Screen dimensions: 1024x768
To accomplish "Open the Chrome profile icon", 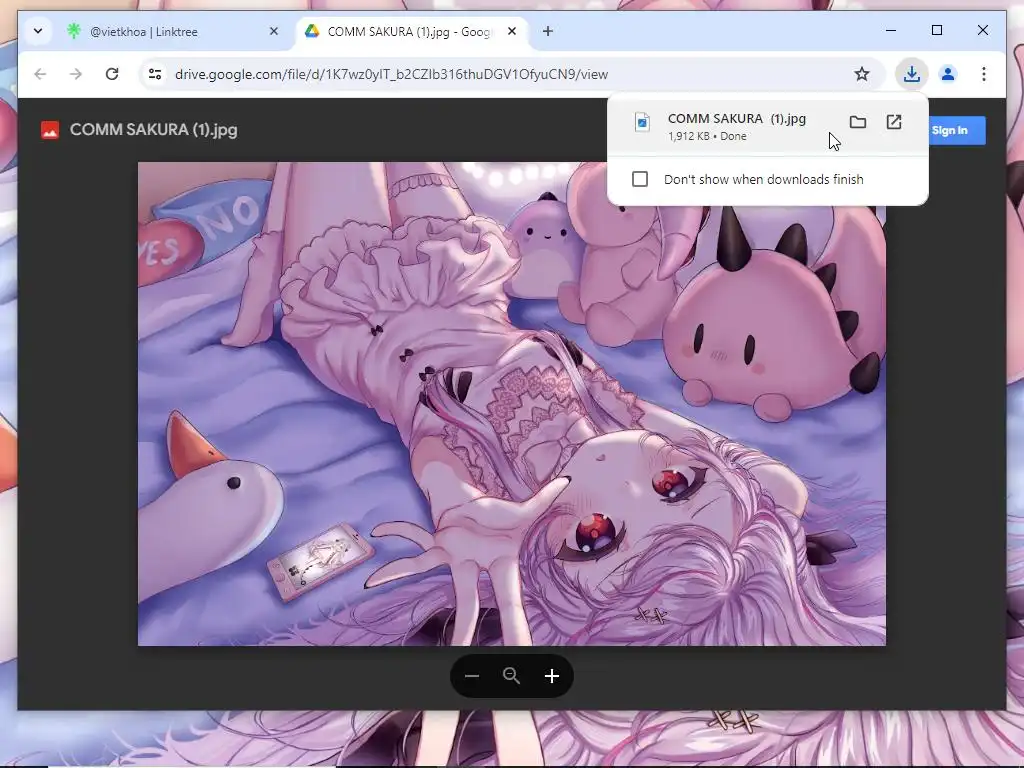I will pyautogui.click(x=948, y=74).
